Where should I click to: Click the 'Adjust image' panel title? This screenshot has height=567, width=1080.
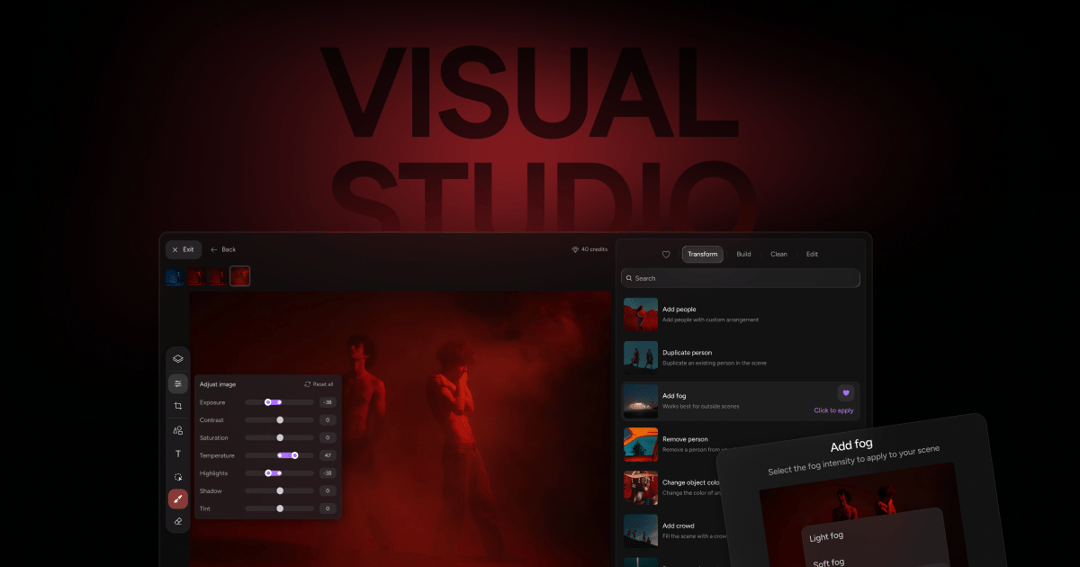tap(218, 384)
